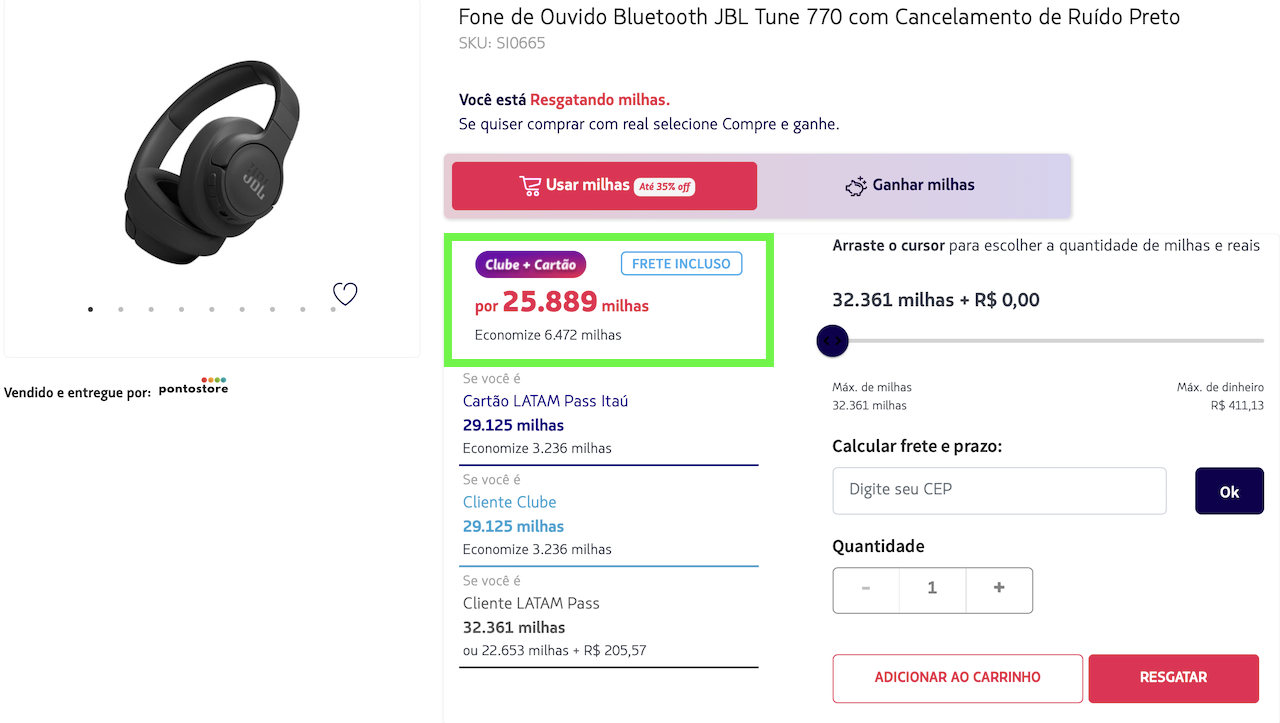Increase quantity with the plus button
This screenshot has width=1280, height=723.
click(x=998, y=589)
